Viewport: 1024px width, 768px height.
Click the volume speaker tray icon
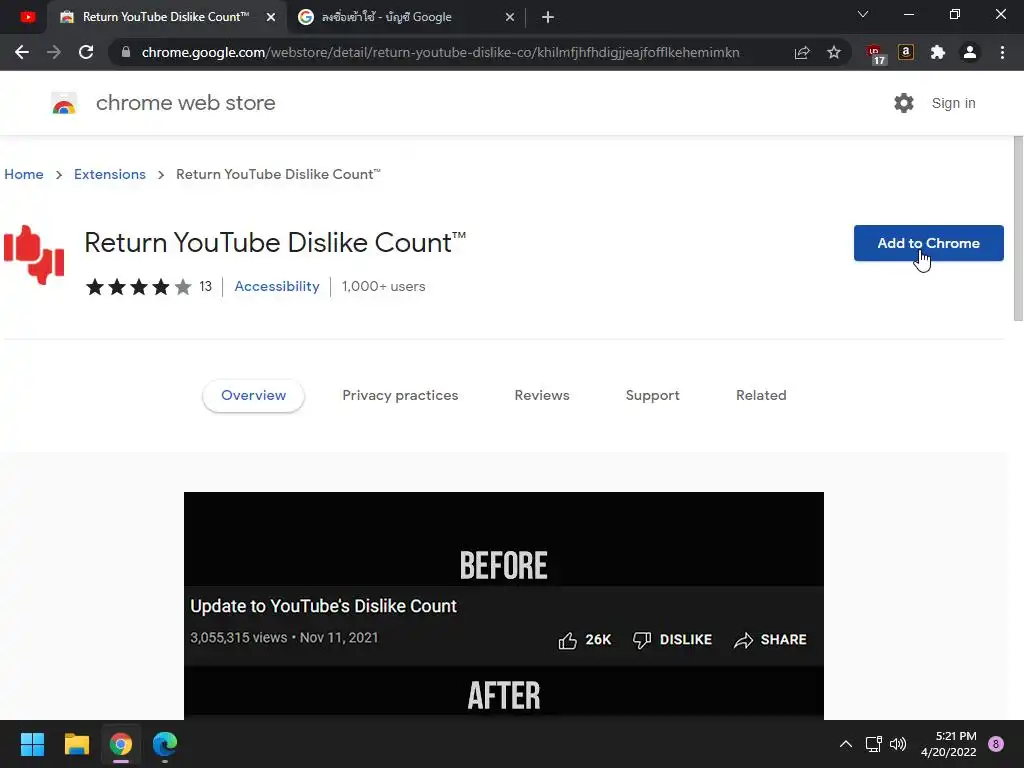click(898, 744)
